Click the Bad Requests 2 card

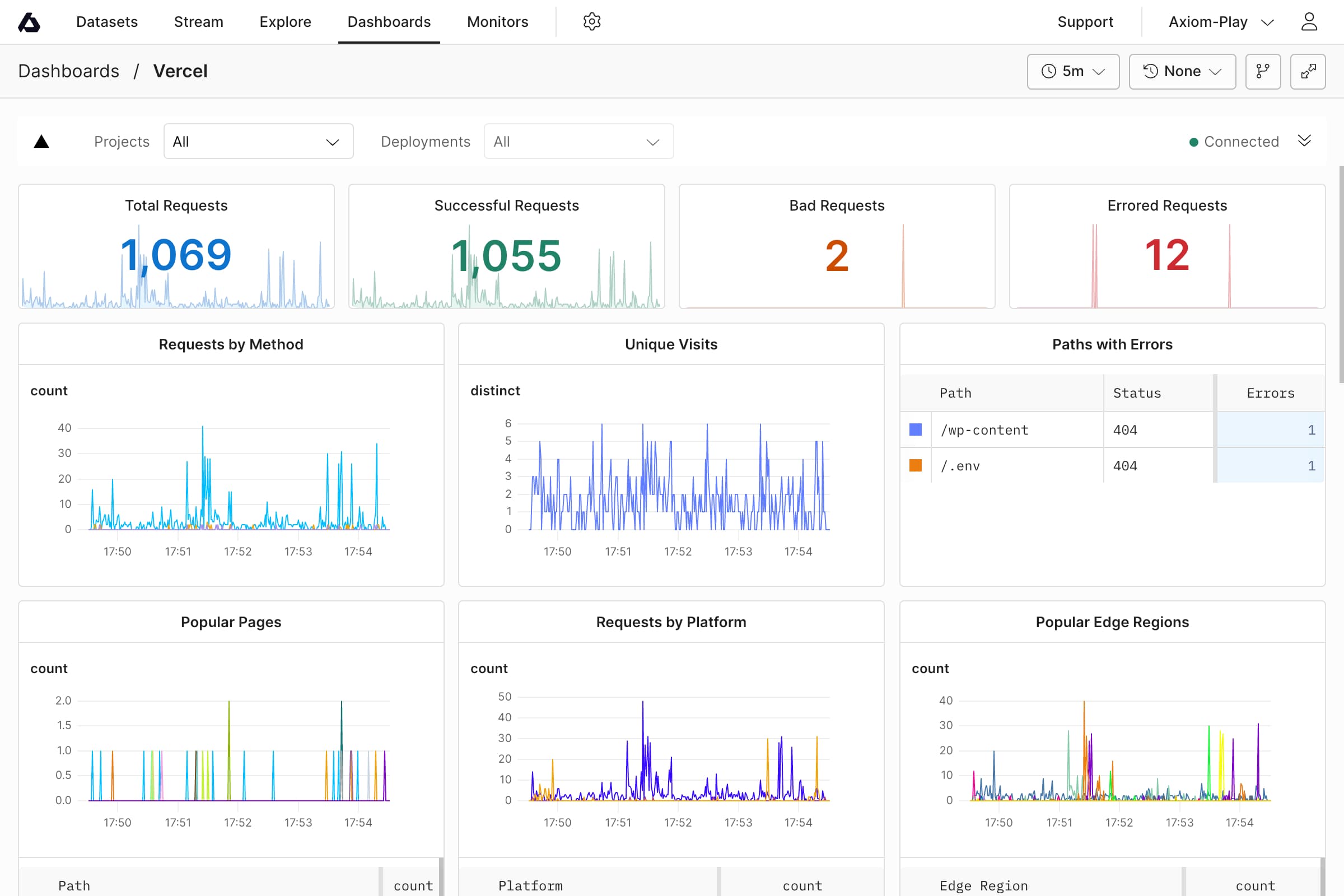(x=837, y=246)
